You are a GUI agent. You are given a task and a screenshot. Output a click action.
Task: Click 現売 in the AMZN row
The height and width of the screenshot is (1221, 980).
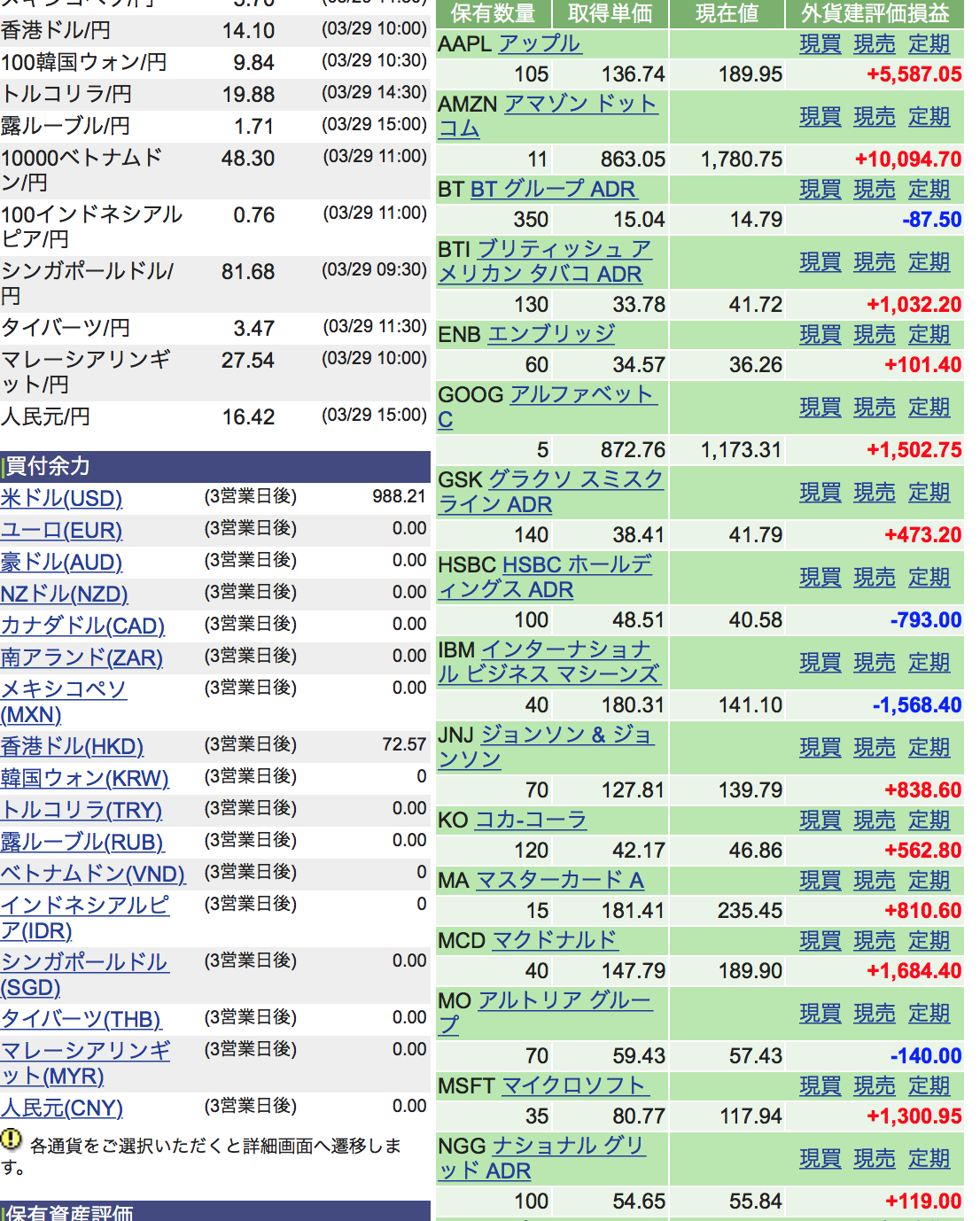875,116
